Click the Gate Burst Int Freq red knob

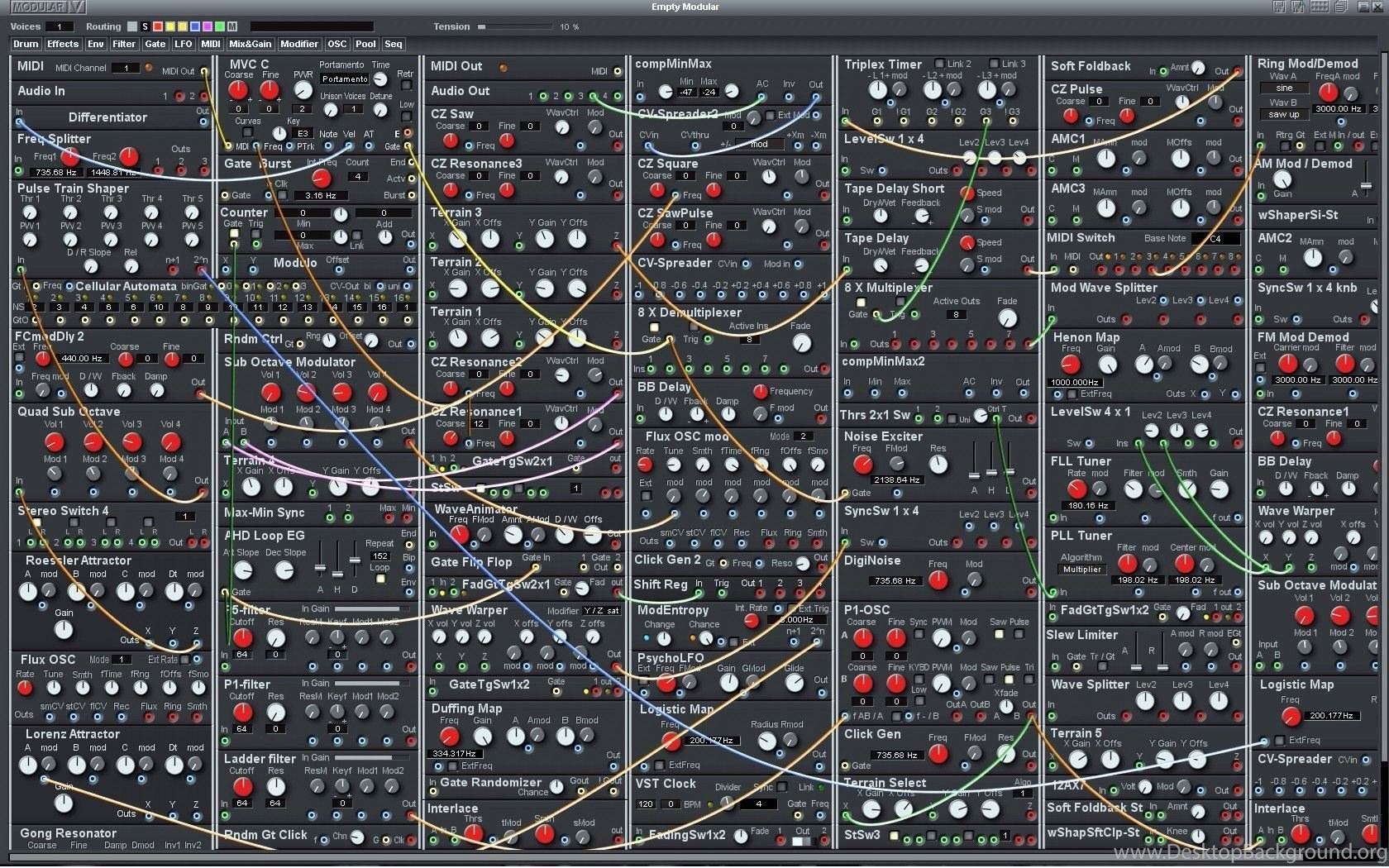click(x=321, y=178)
